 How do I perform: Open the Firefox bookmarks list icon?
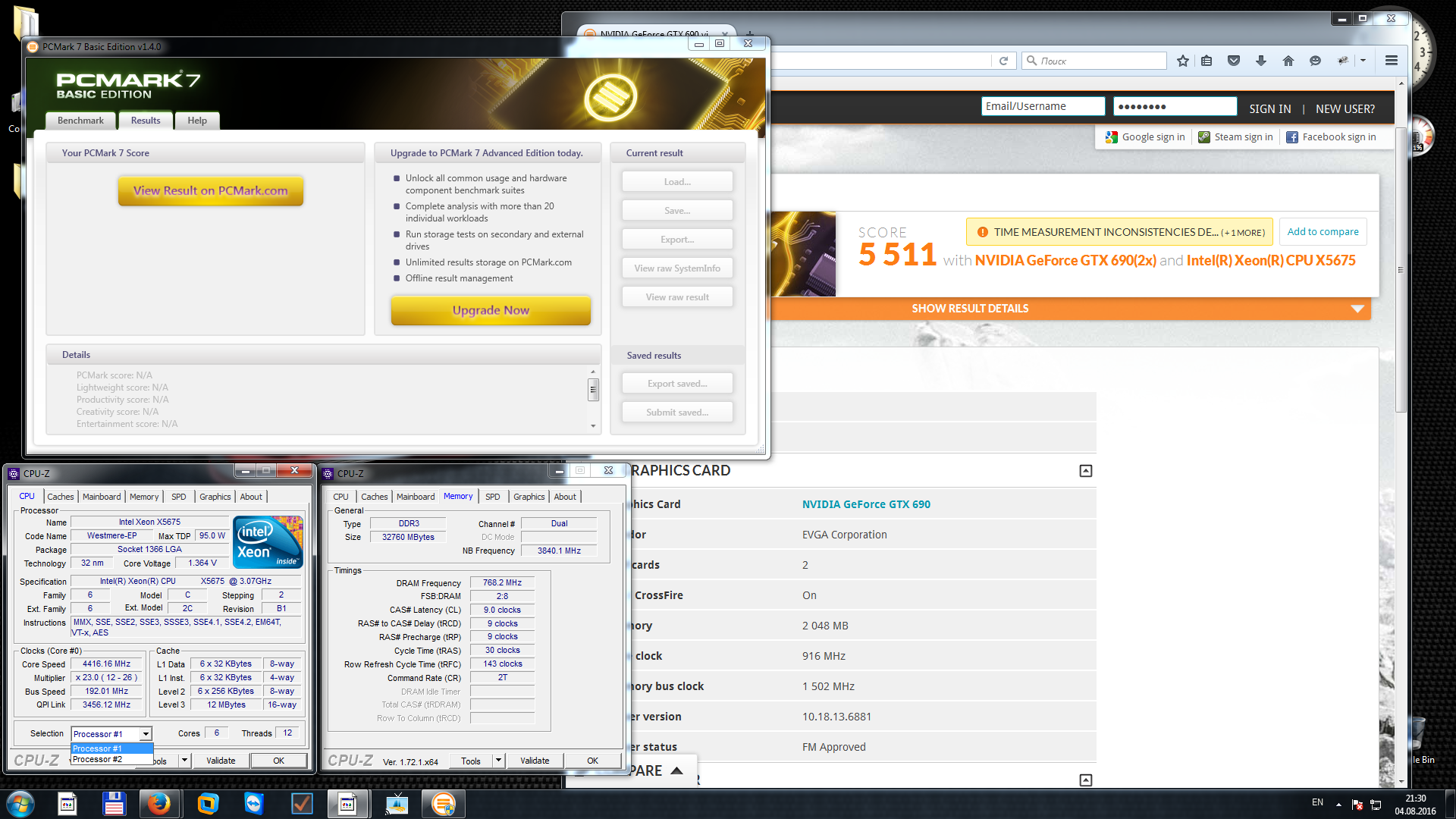coord(1207,61)
